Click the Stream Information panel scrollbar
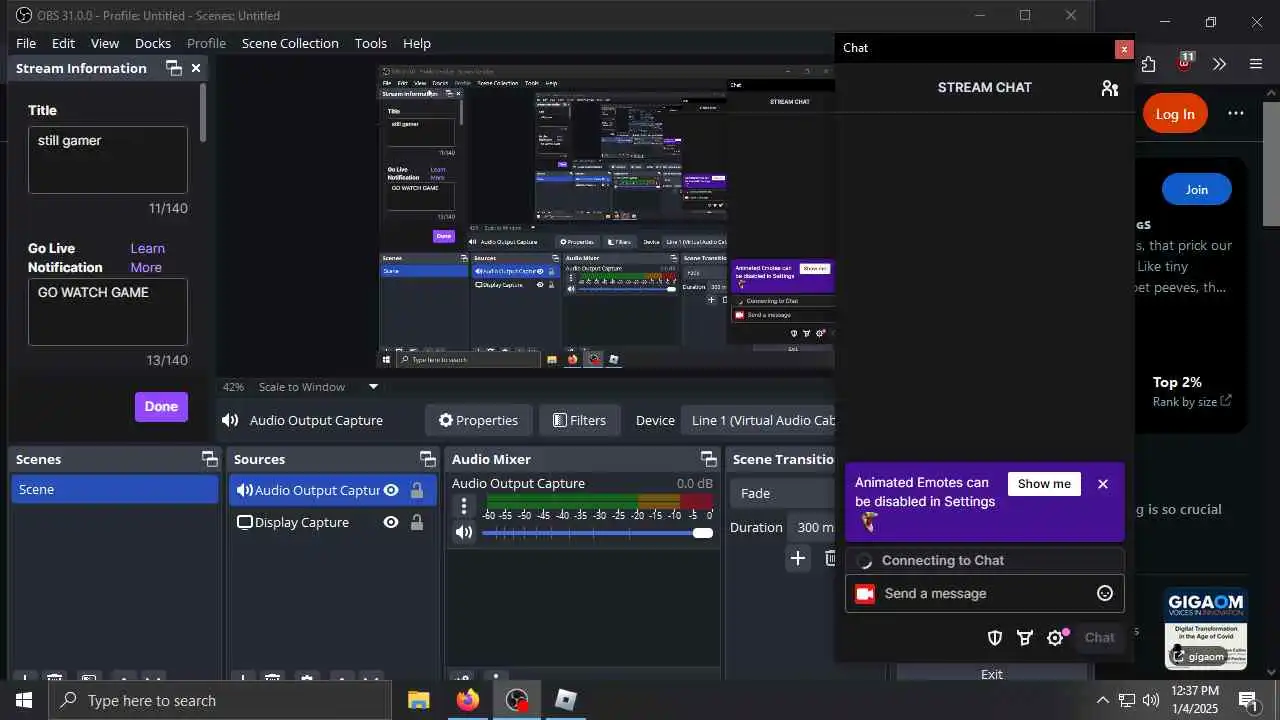Screen dimensions: 1280x720 [x=203, y=113]
